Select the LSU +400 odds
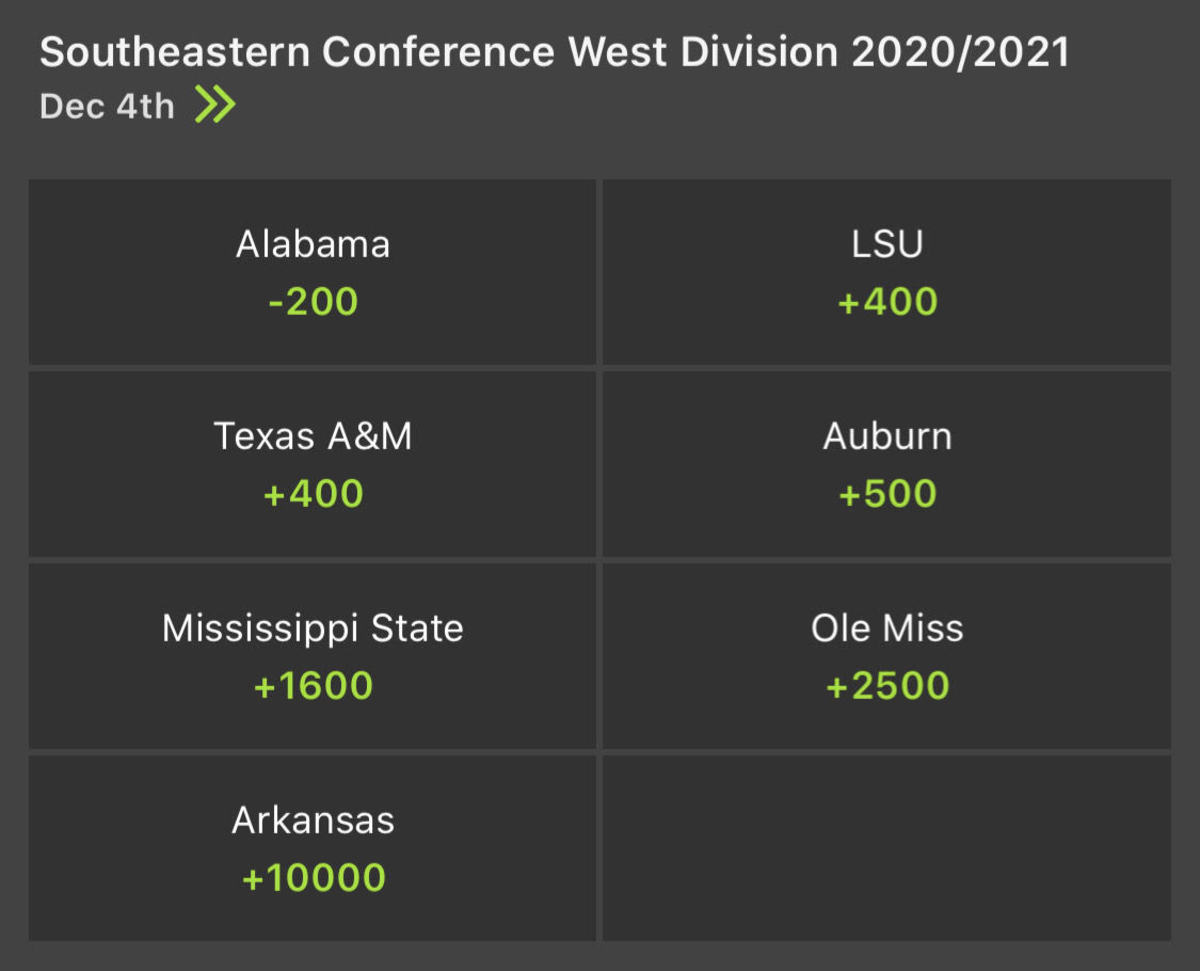This screenshot has height=971, width=1200. (x=886, y=300)
